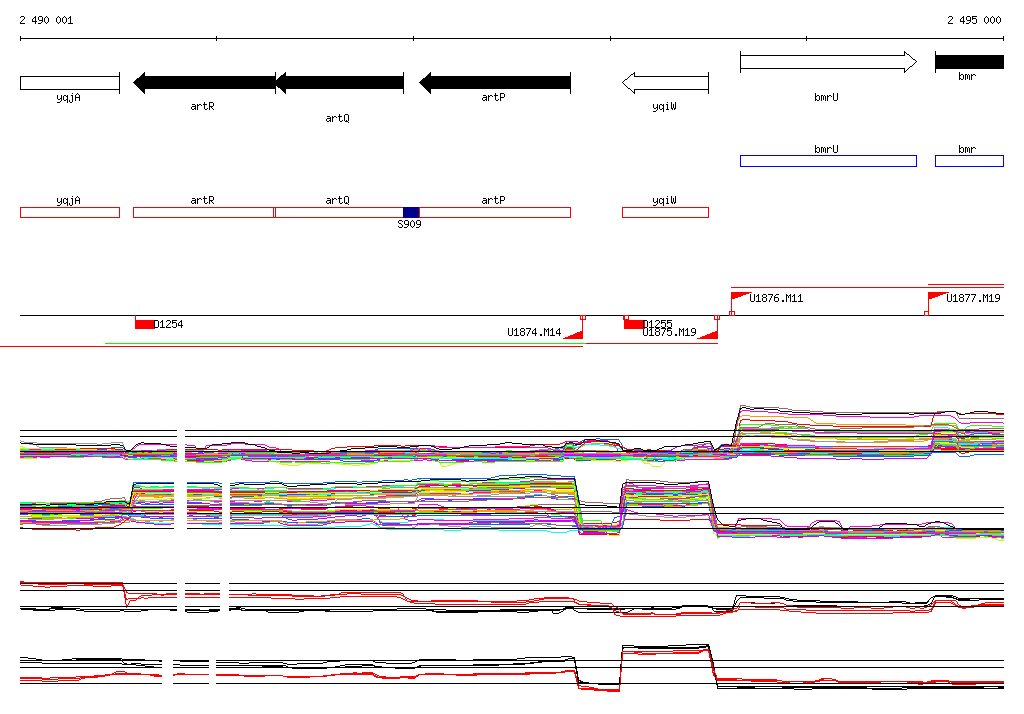Viewport: 1024px width, 714px height.
Task: Click the yqjA white gene arrow
Action: tap(70, 83)
